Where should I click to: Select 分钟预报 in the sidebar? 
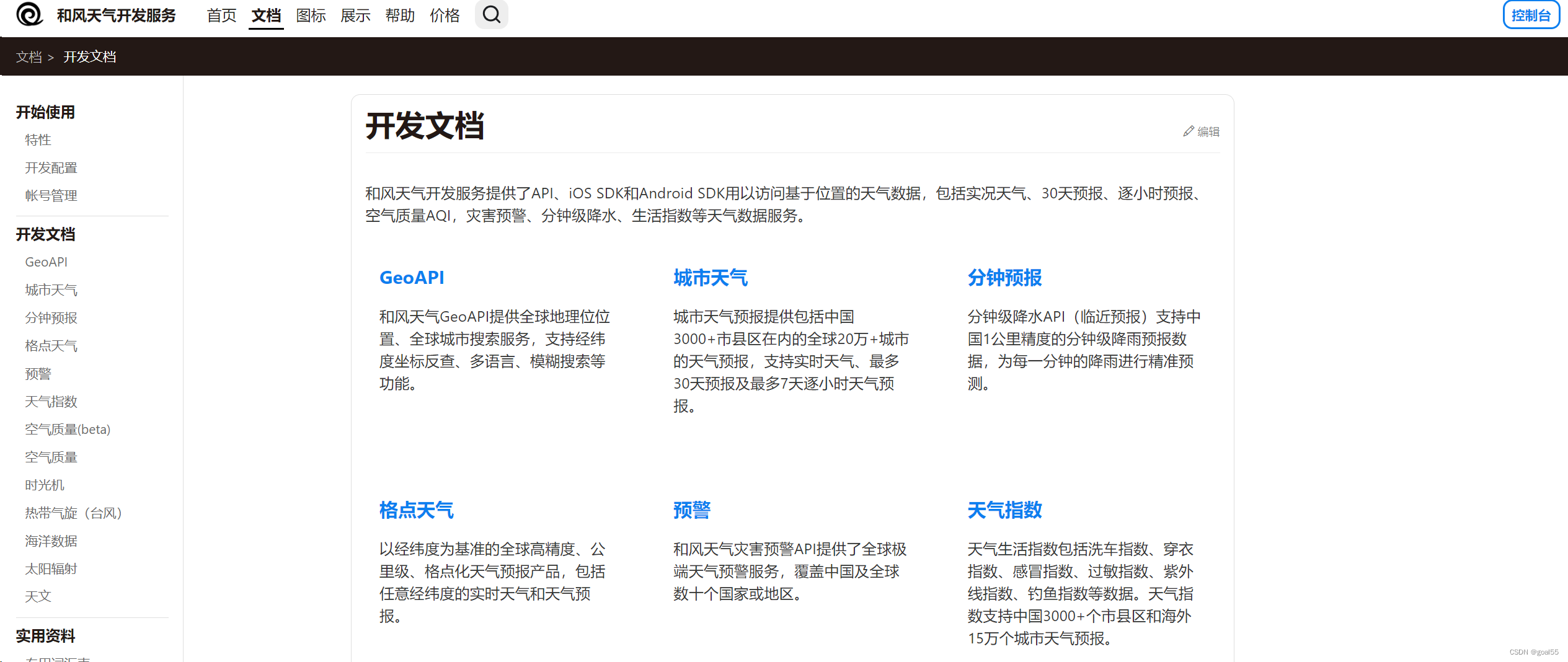(51, 318)
